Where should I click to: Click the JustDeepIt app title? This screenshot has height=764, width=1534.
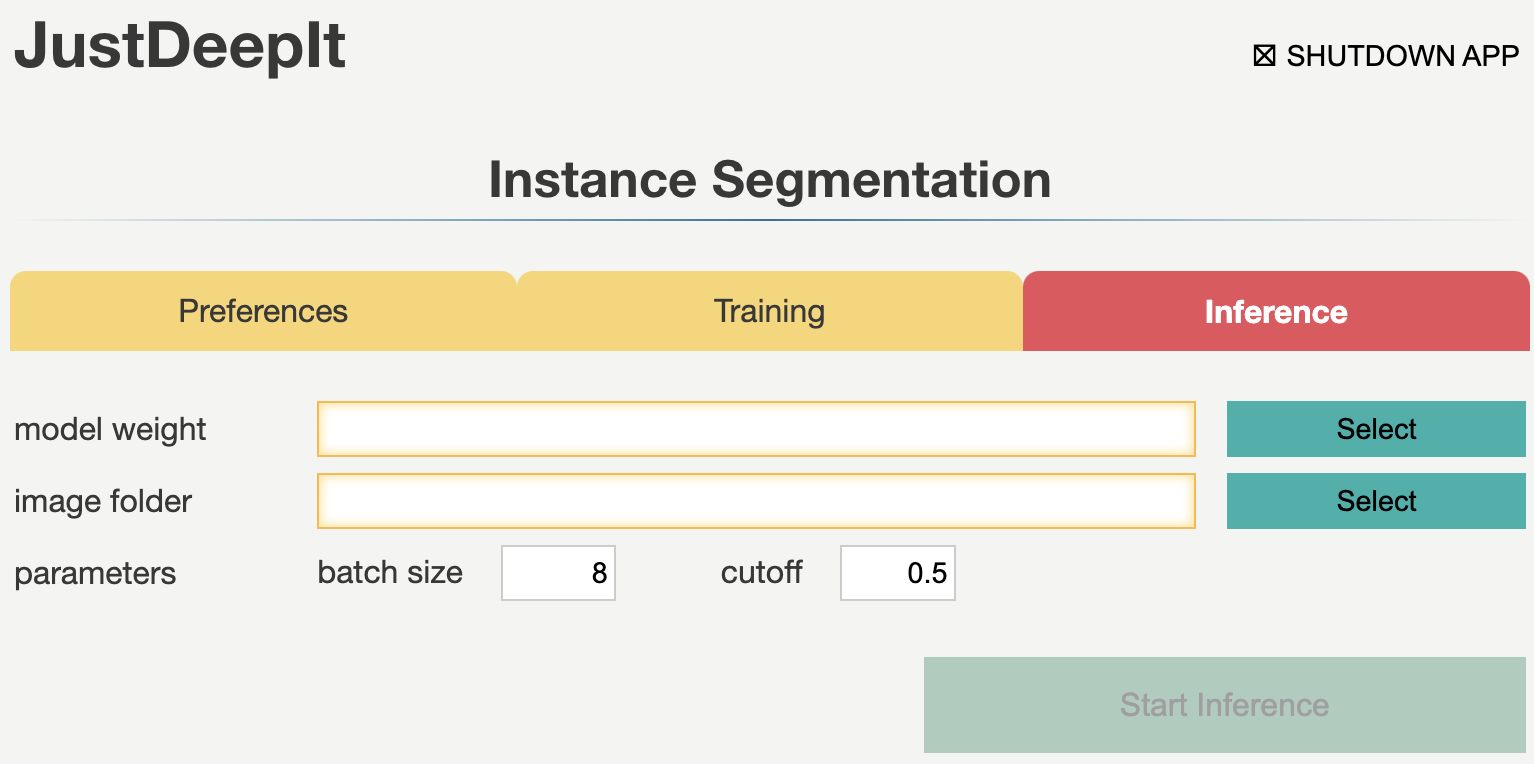point(180,46)
